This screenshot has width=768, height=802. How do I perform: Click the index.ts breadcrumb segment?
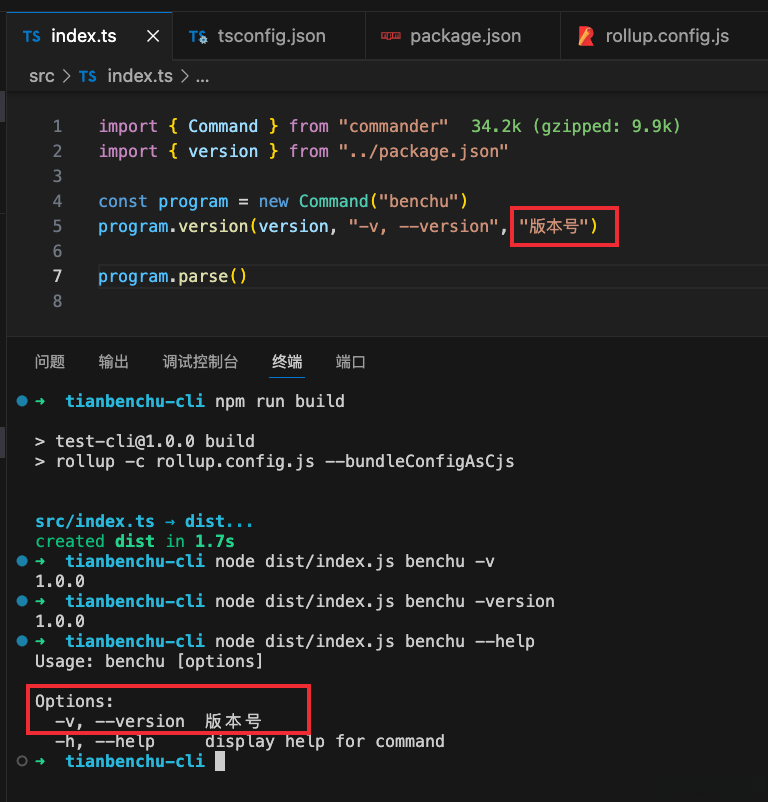140,76
